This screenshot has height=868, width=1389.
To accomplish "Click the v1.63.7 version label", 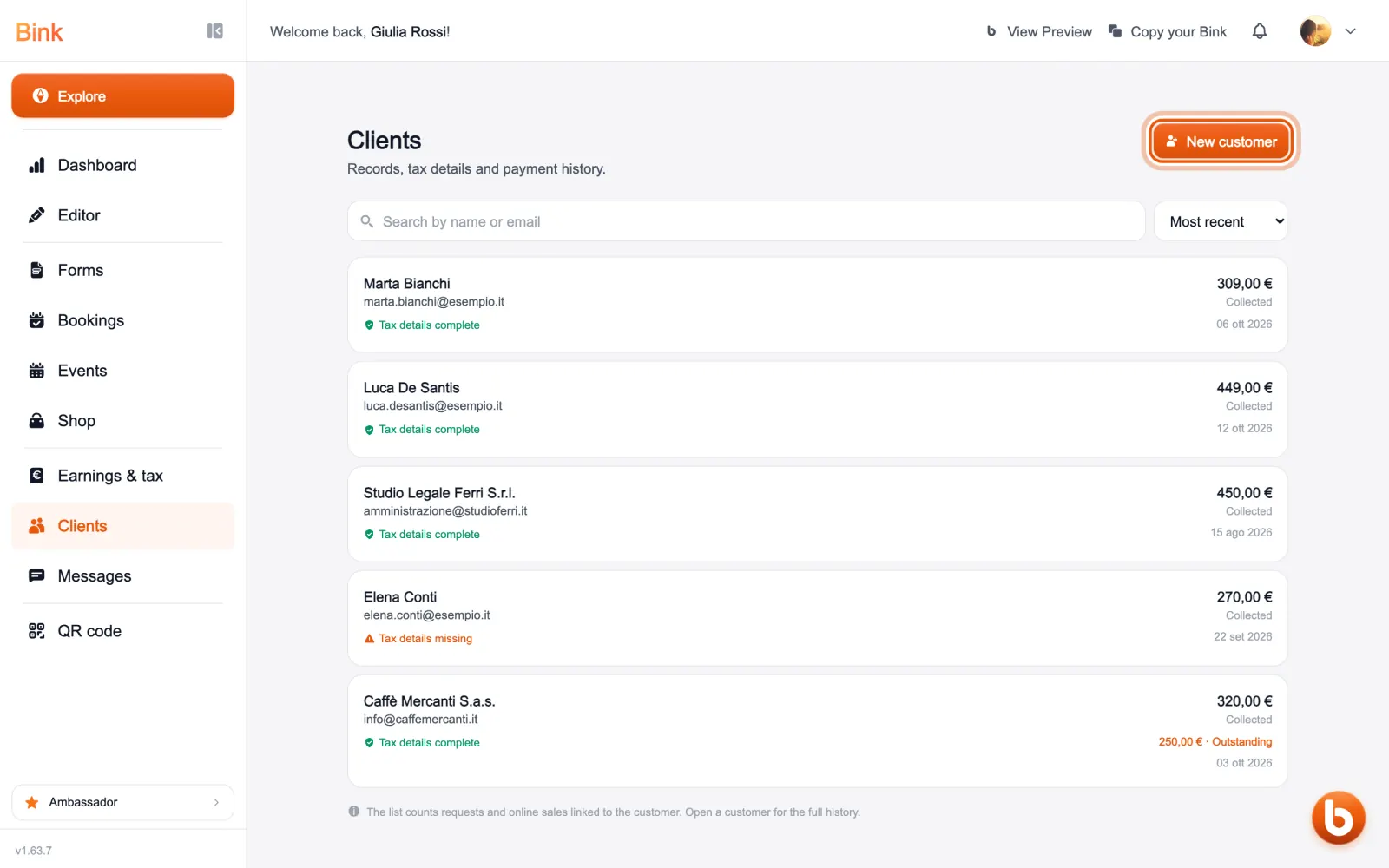I will click(34, 851).
